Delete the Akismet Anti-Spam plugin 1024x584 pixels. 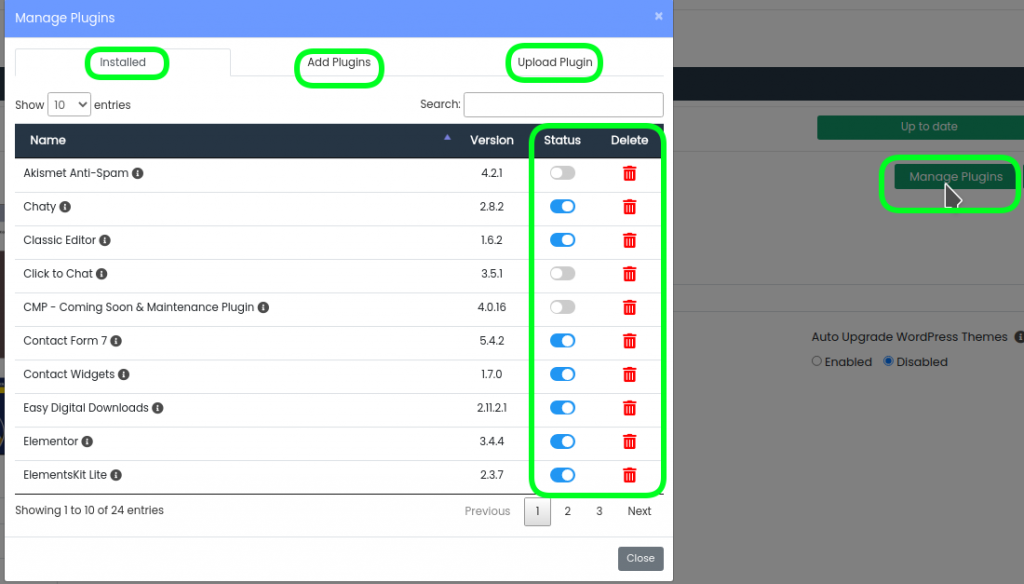(x=629, y=173)
